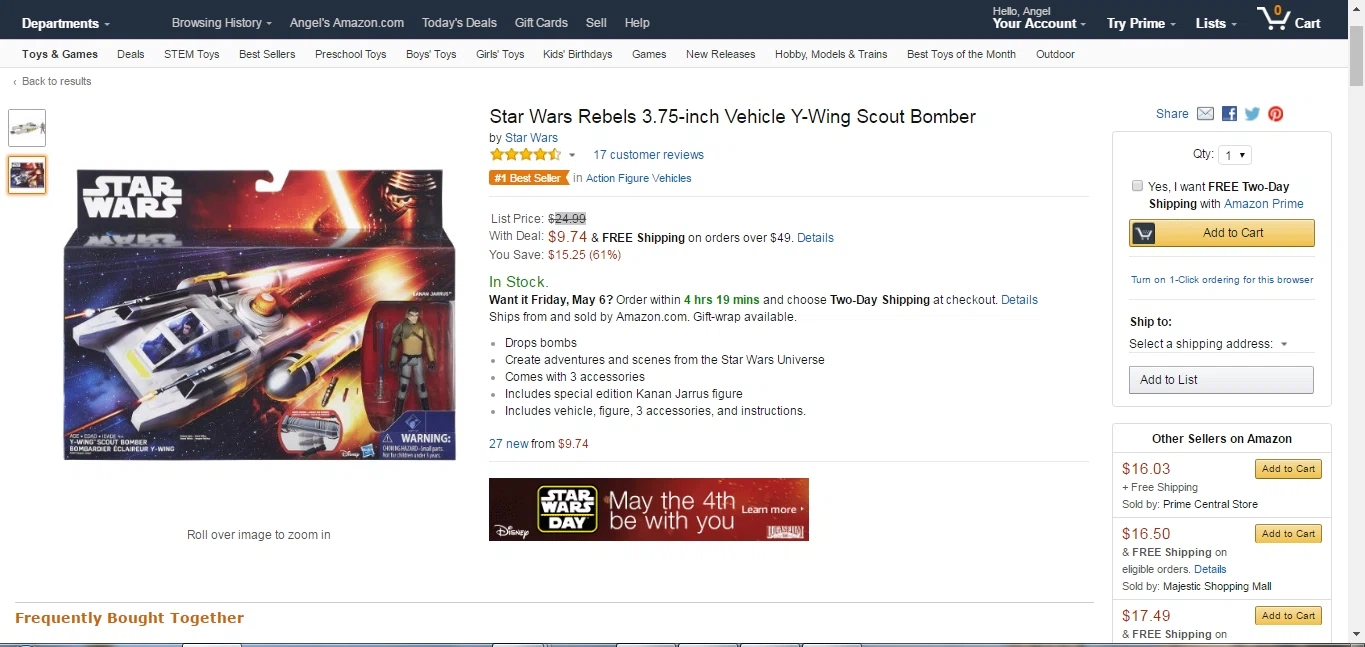Turn on 1-Click ordering link
The width and height of the screenshot is (1365, 647).
coord(1222,280)
